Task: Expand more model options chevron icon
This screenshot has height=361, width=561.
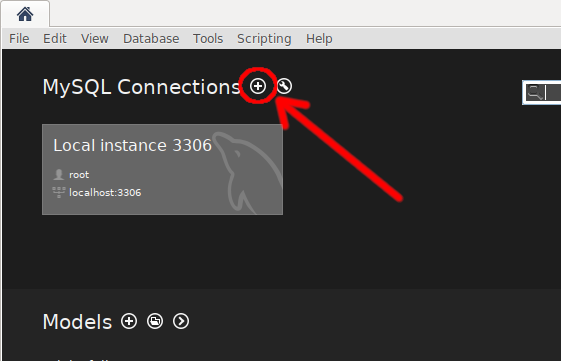Action: (x=181, y=321)
